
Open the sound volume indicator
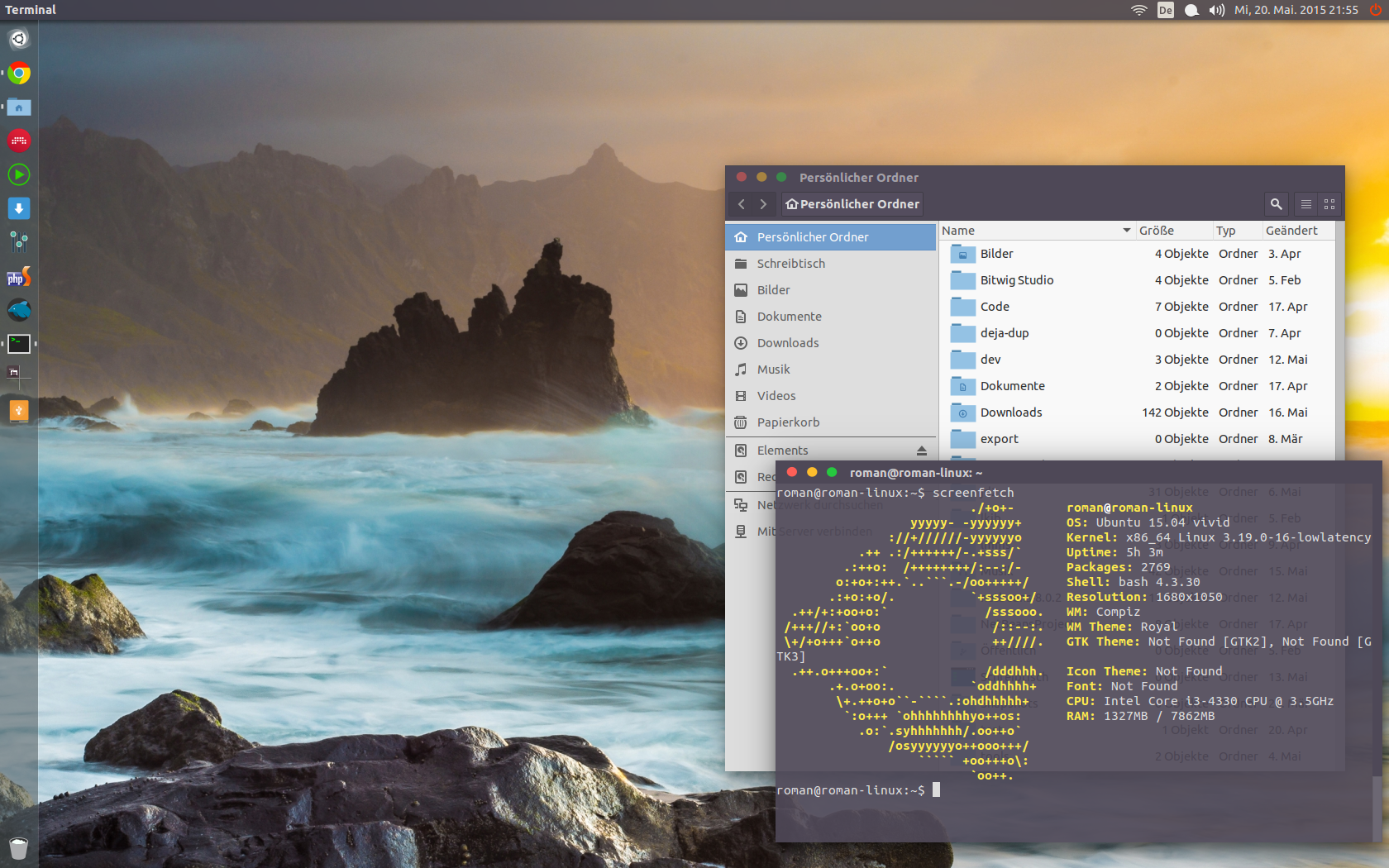[1217, 10]
